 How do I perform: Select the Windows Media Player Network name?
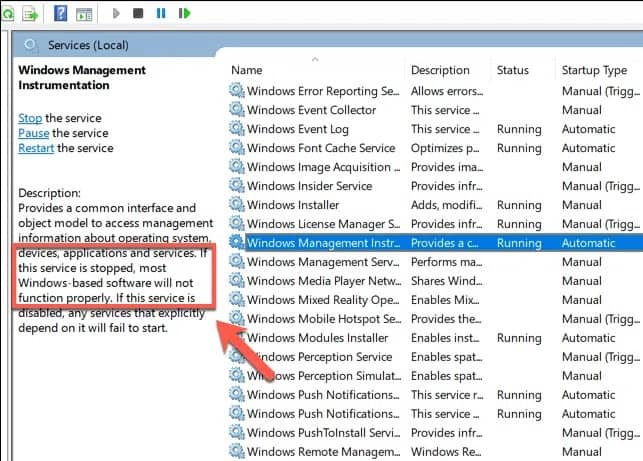(324, 281)
